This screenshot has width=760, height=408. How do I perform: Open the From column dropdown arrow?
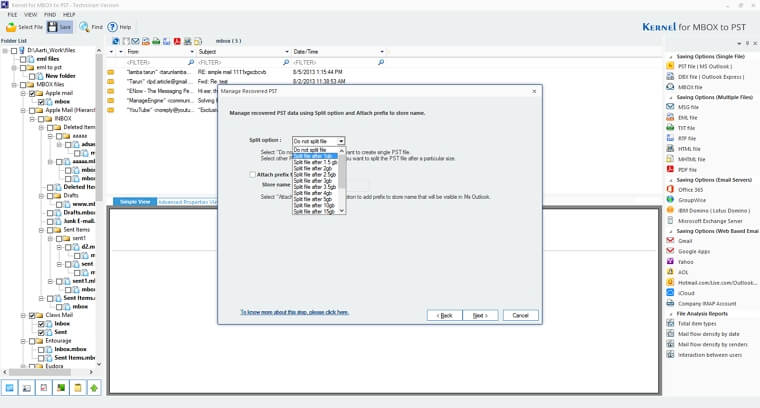(x=192, y=52)
